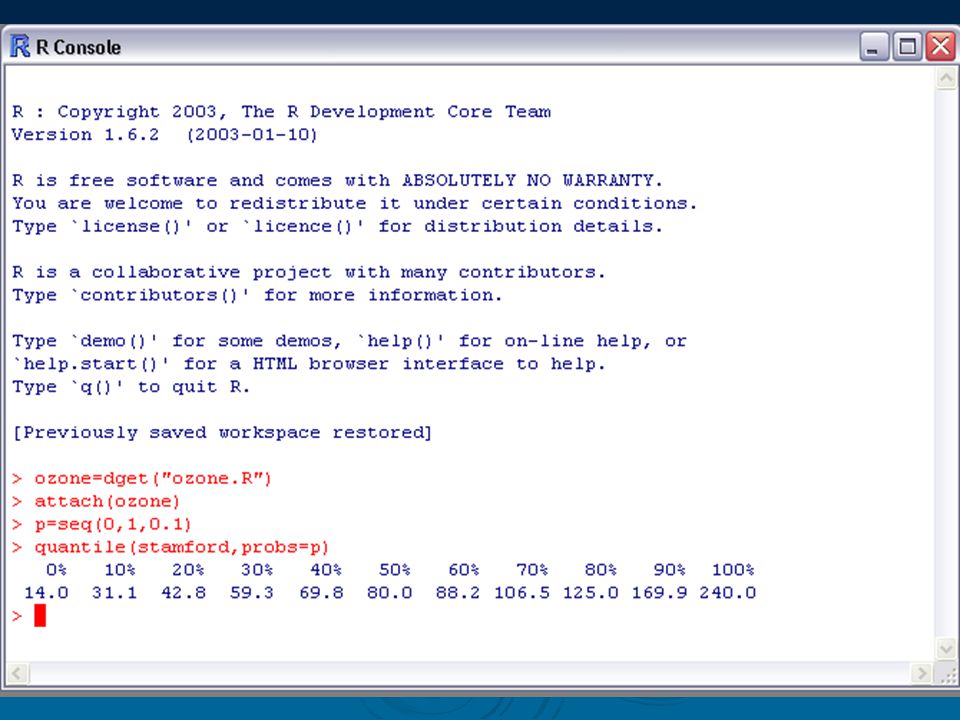
Task: Click the "Type `demo()'" line
Action: click(350, 341)
